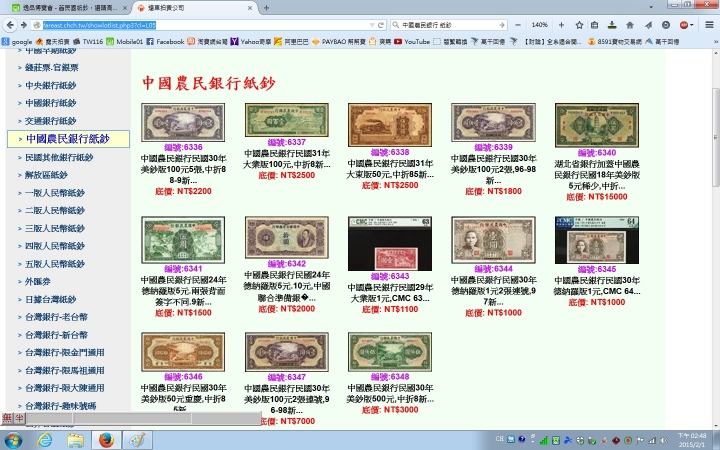This screenshot has height=450, width=720.
Task: Open the TW116 bookmark
Action: (x=88, y=41)
